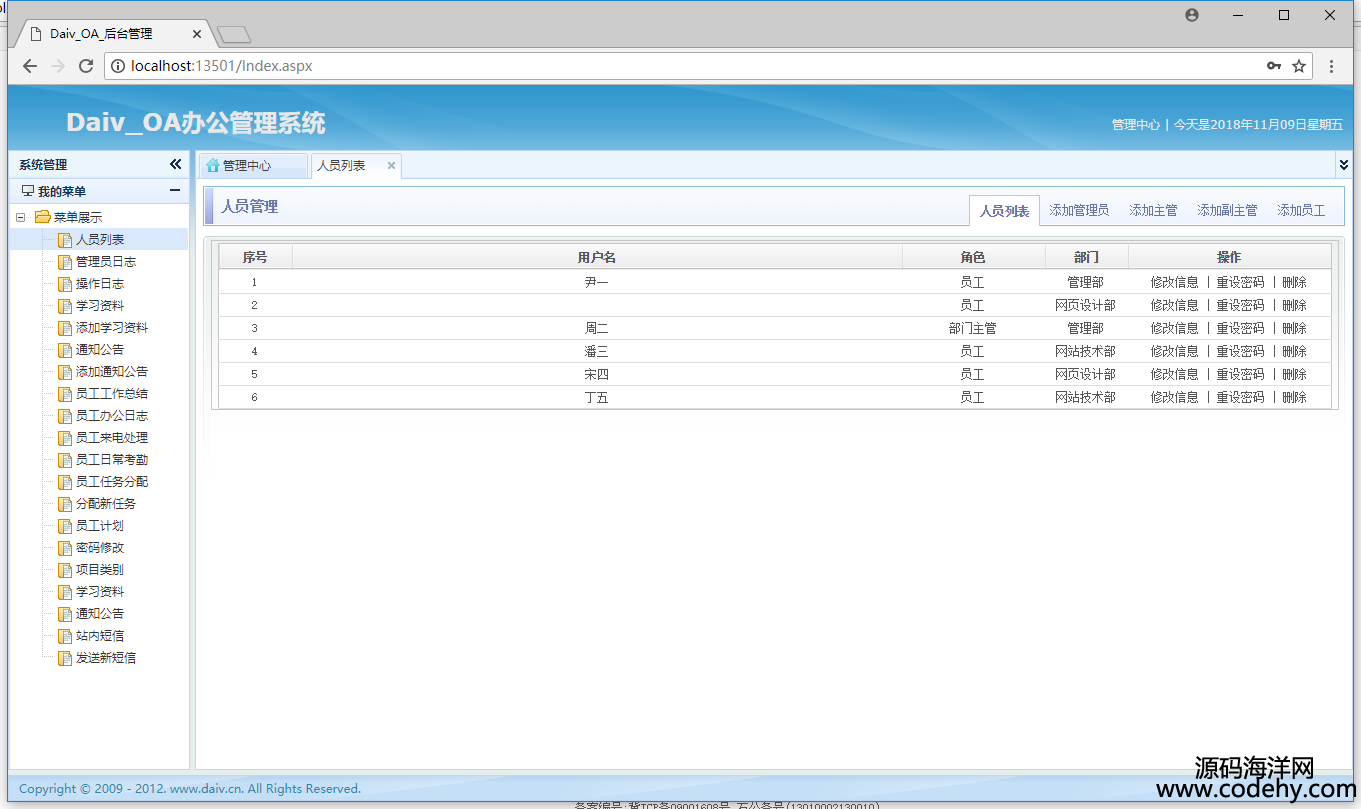Click 重设密码 for 周二
This screenshot has height=809, width=1361.
click(1240, 328)
